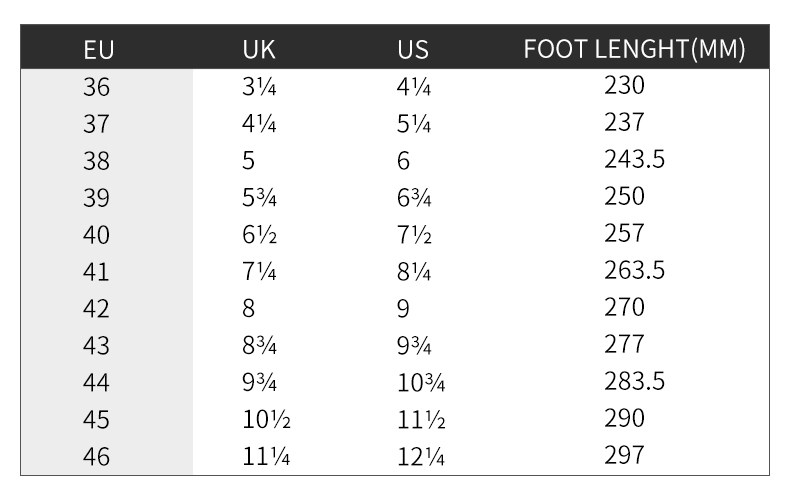Select US size 6 cell
The height and width of the screenshot is (500, 790).
pos(403,162)
